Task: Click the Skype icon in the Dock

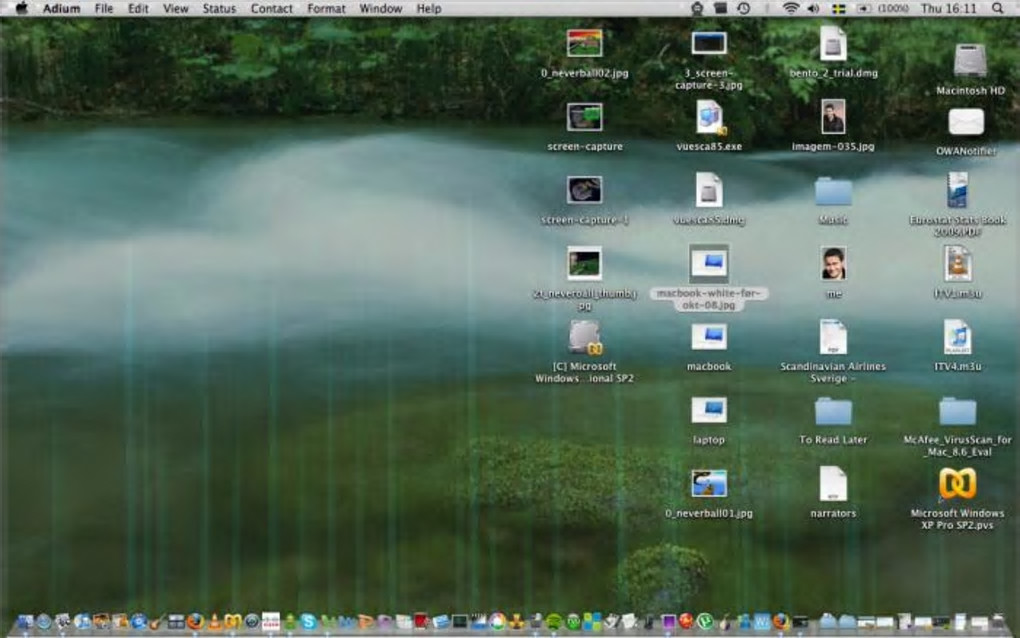Action: pos(308,622)
